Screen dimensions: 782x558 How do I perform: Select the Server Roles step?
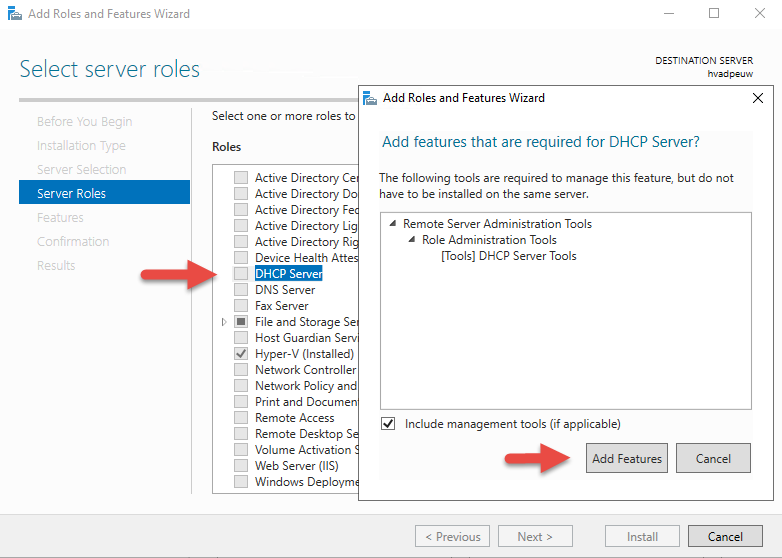tap(104, 192)
